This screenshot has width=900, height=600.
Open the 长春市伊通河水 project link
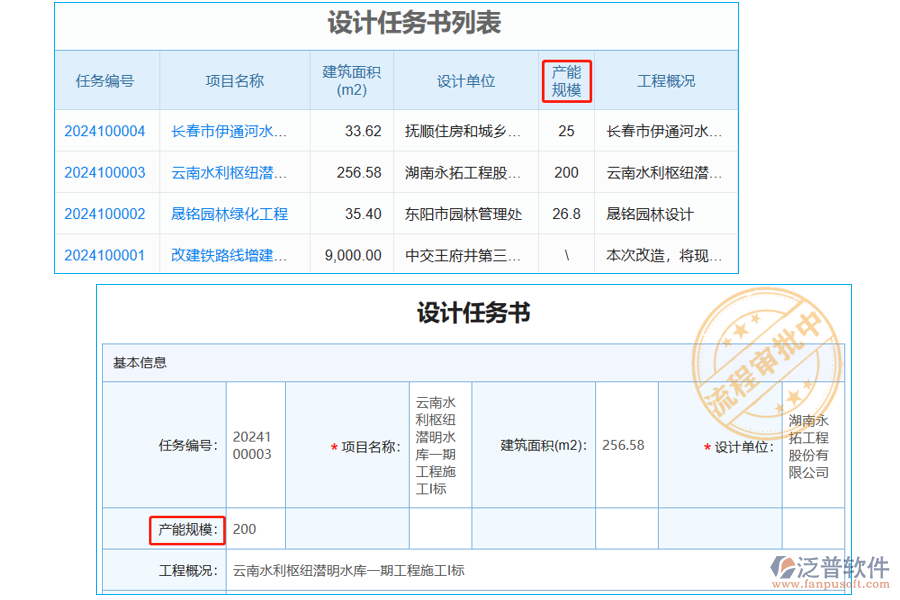tap(232, 130)
